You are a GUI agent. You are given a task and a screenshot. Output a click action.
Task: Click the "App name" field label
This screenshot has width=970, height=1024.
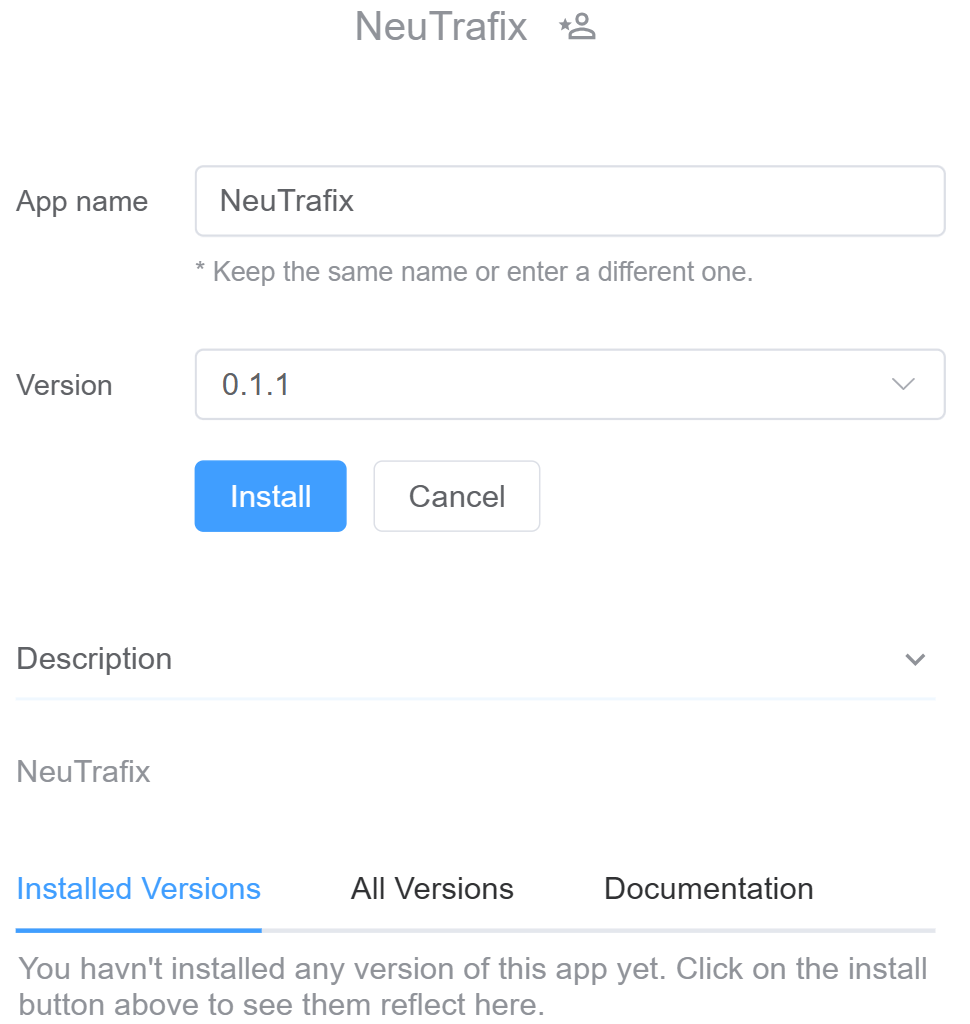coord(82,202)
